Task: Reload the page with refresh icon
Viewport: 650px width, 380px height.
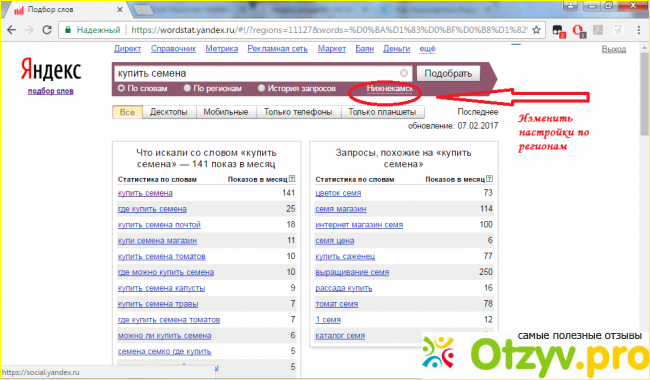Action: pos(47,30)
